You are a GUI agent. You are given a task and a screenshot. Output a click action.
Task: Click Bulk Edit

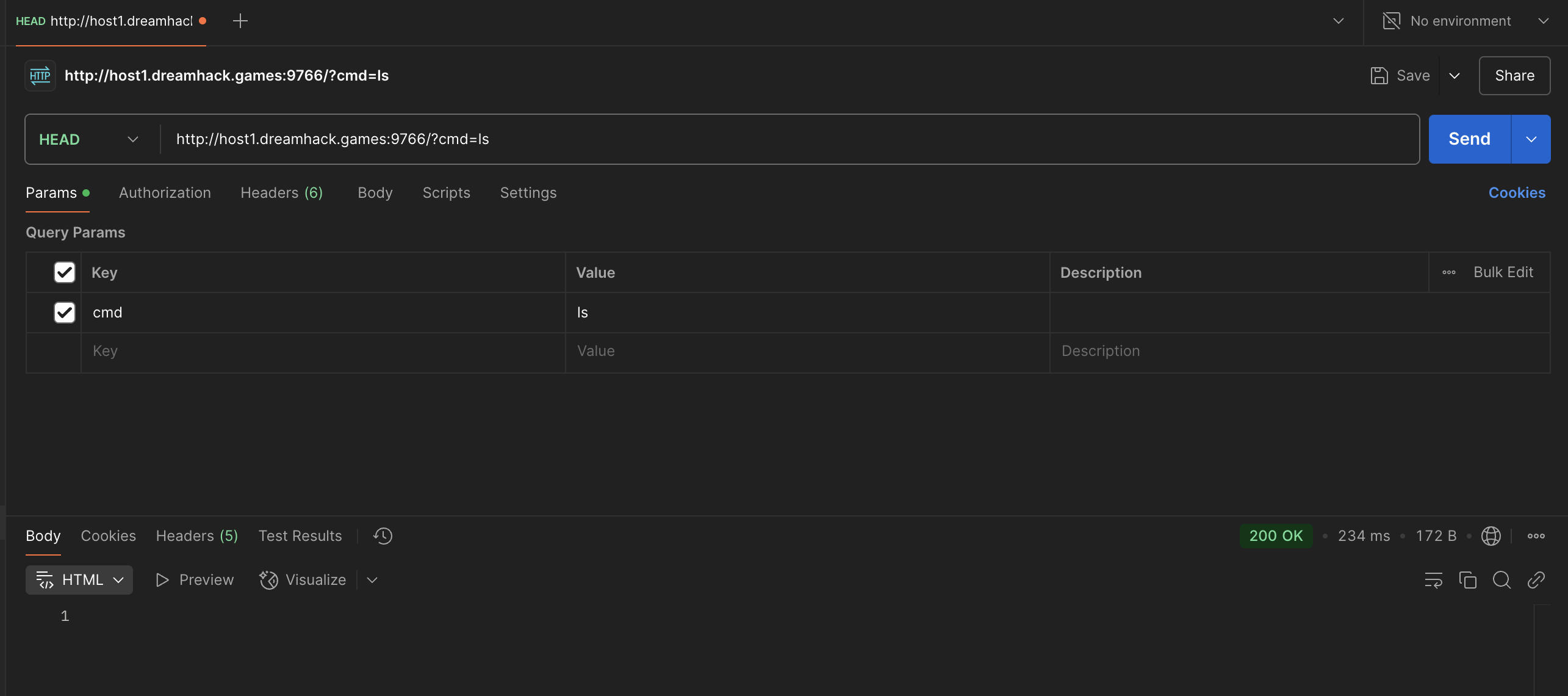[x=1503, y=272]
